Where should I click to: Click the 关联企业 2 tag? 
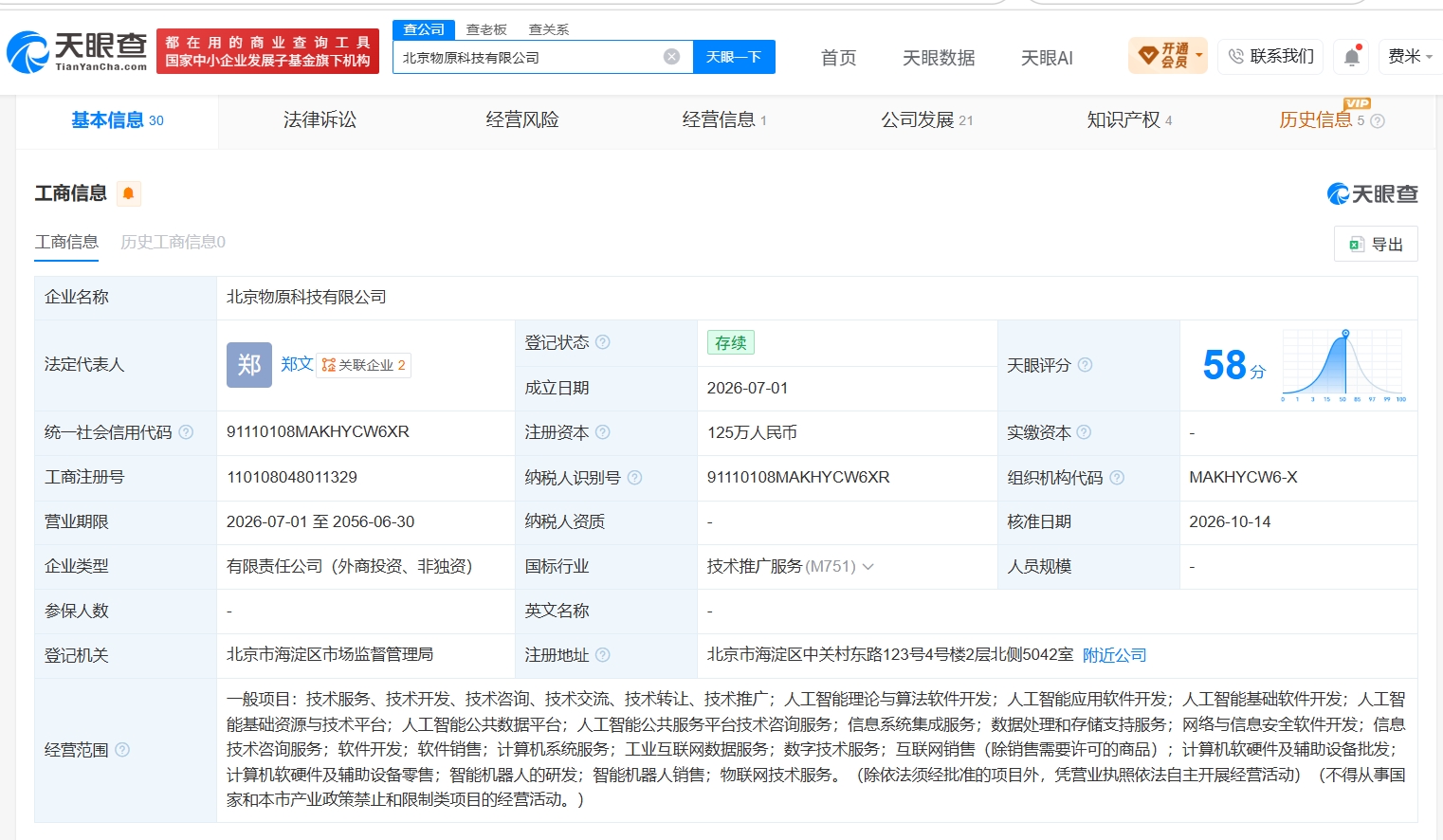(x=363, y=365)
